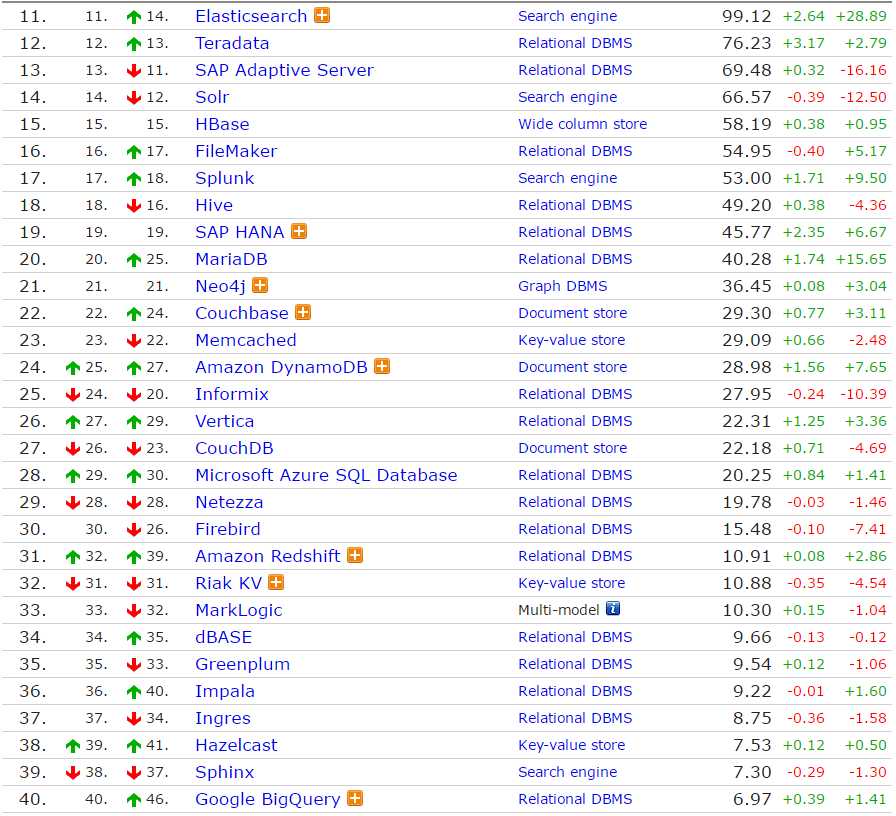Viewport: 896px width, 816px height.
Task: Click the info icon beside Multi-model
Action: coord(613,609)
